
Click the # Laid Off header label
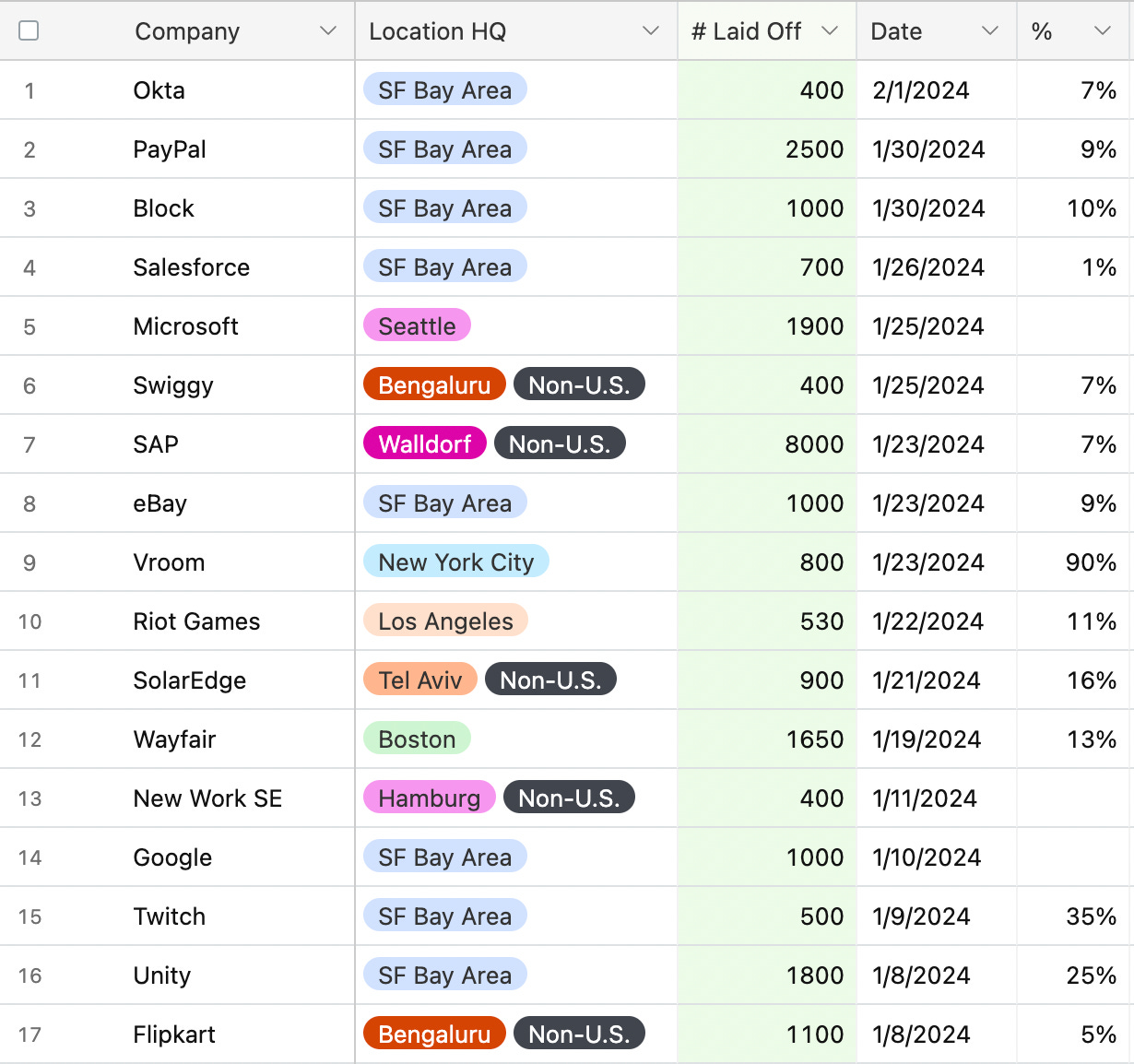click(x=747, y=31)
